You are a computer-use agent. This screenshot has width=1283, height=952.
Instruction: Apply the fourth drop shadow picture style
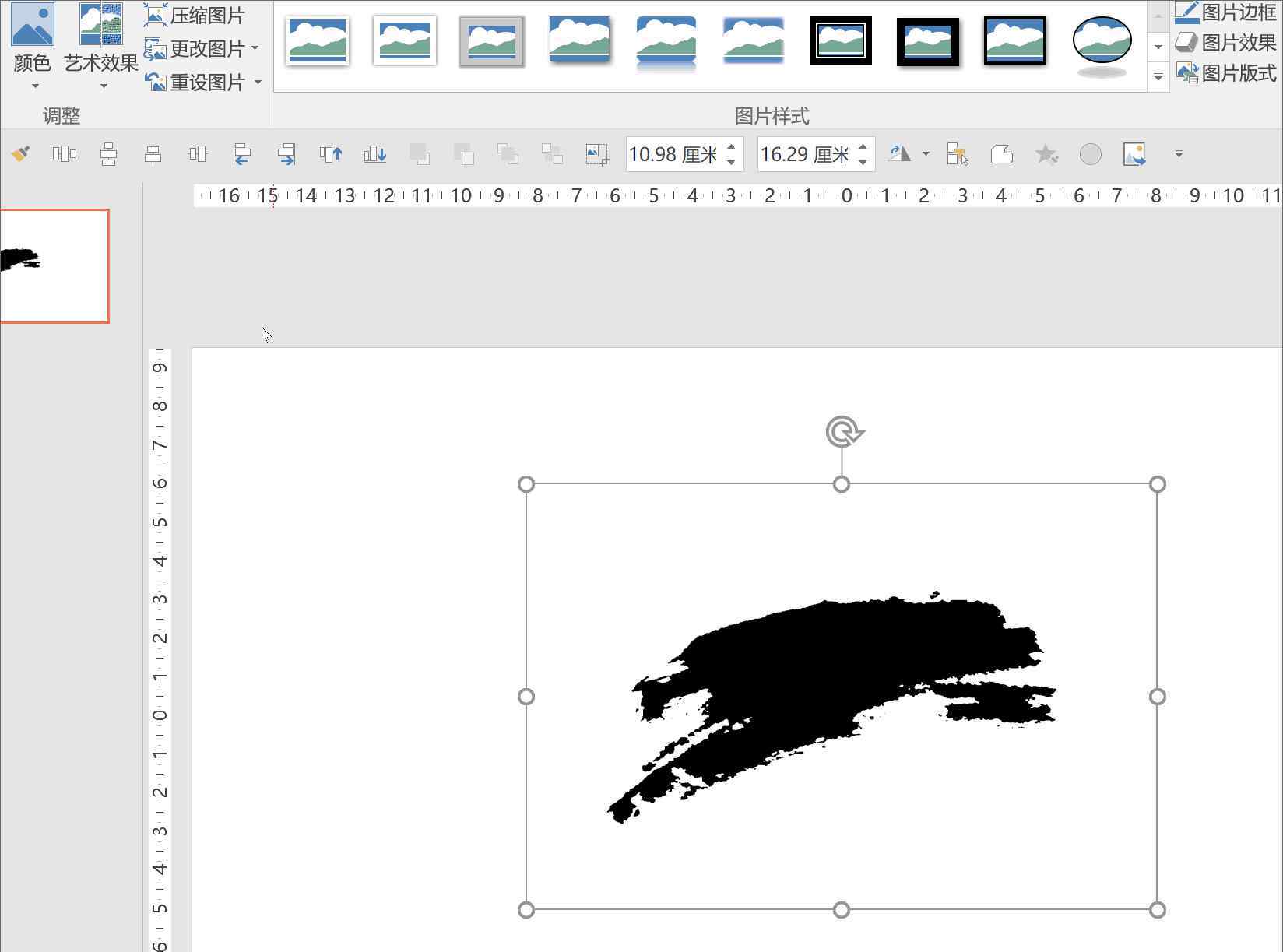tap(579, 40)
